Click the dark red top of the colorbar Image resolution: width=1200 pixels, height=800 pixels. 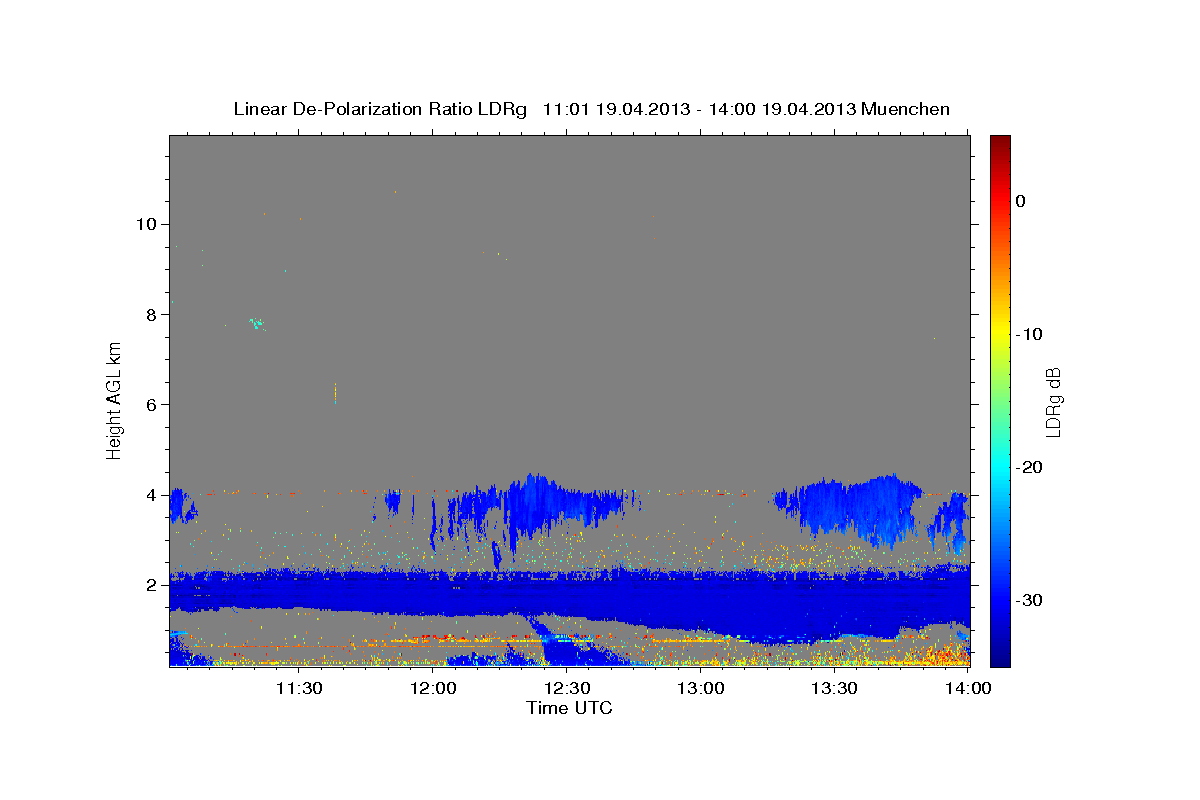point(1000,142)
